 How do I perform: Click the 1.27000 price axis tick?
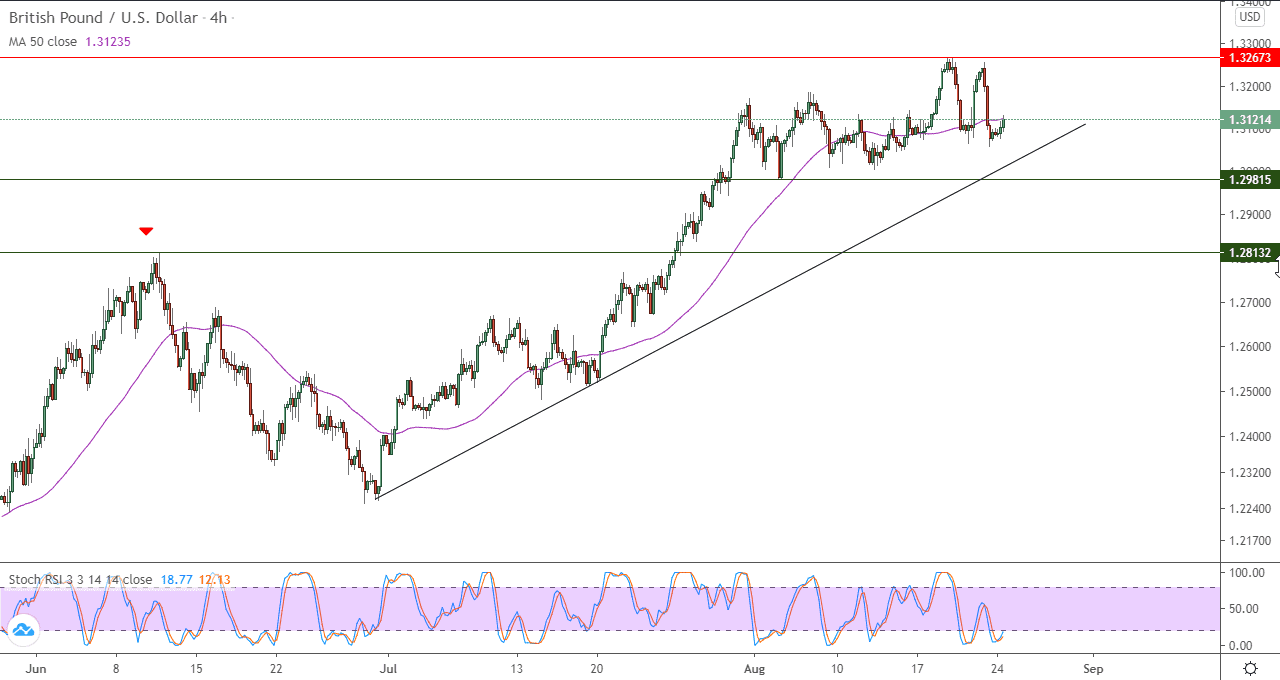pyautogui.click(x=1250, y=302)
